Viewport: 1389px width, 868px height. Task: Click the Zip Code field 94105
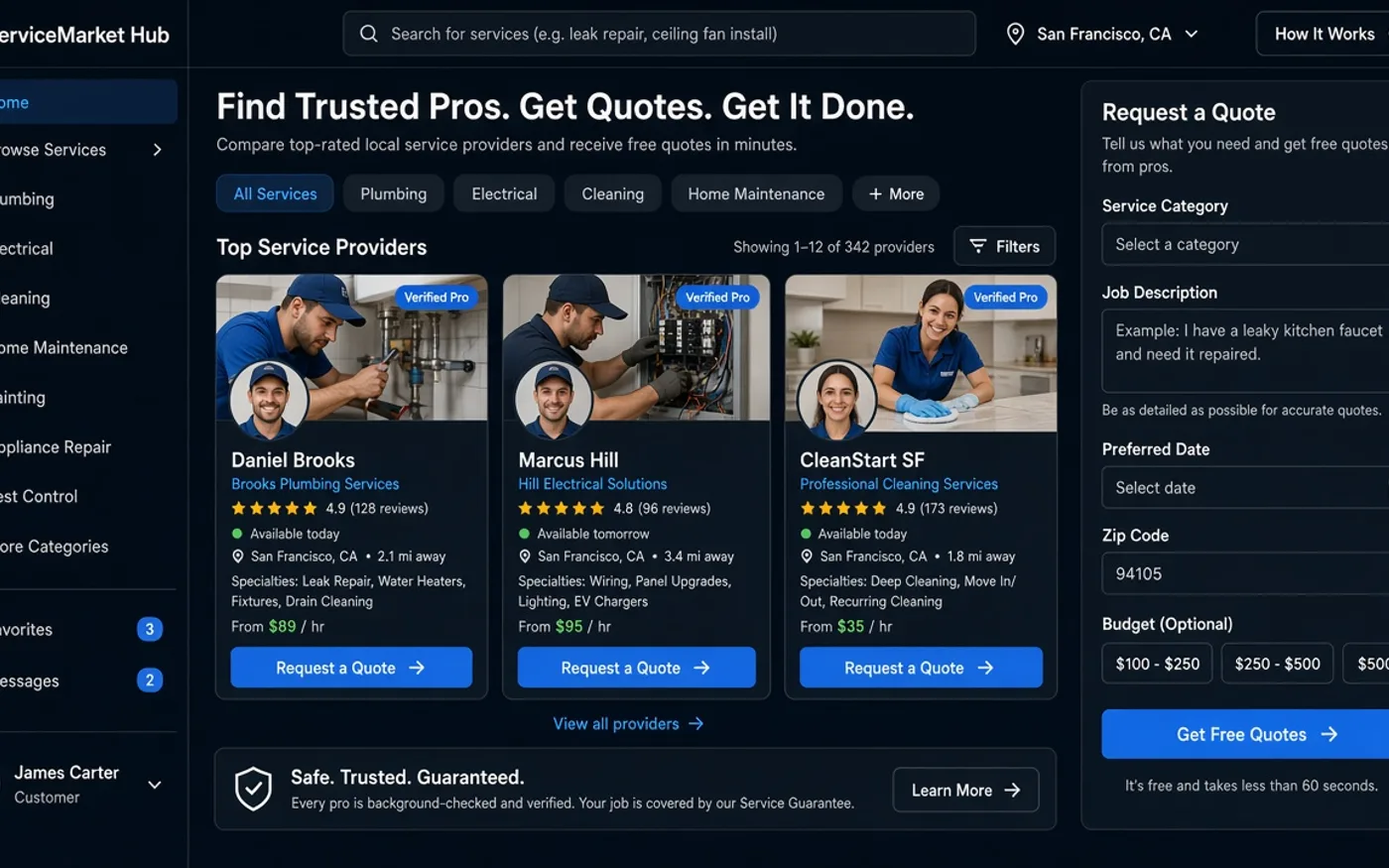coord(1245,573)
